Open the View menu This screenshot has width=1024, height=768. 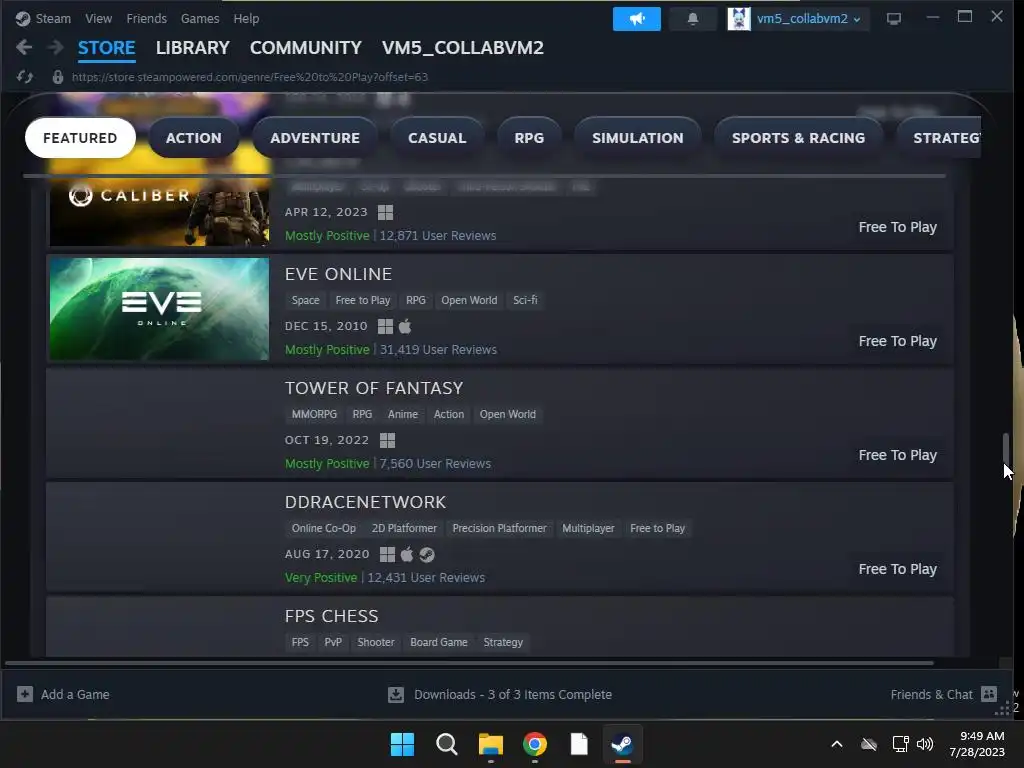pyautogui.click(x=99, y=19)
